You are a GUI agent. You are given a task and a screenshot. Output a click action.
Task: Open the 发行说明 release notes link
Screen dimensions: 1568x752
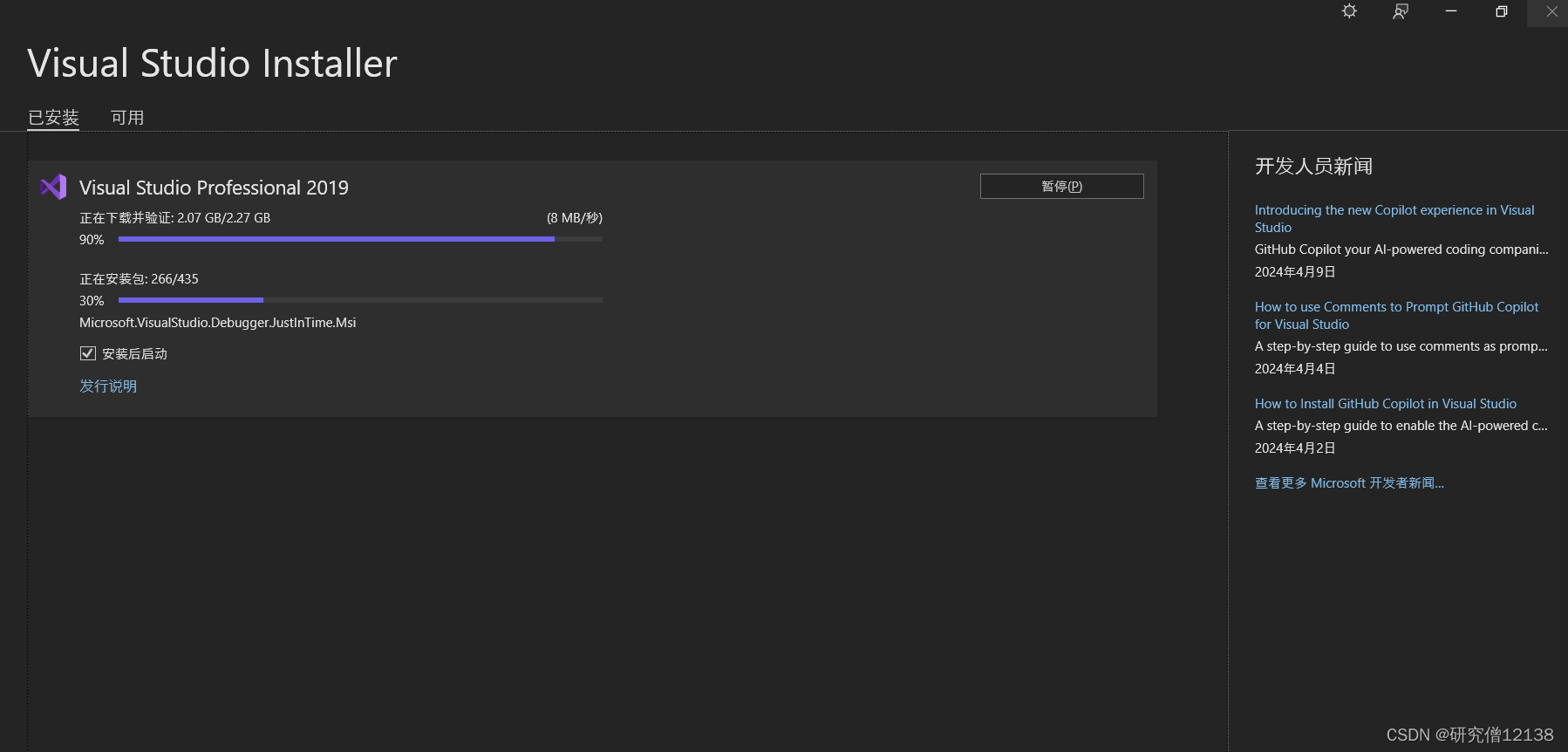click(108, 386)
